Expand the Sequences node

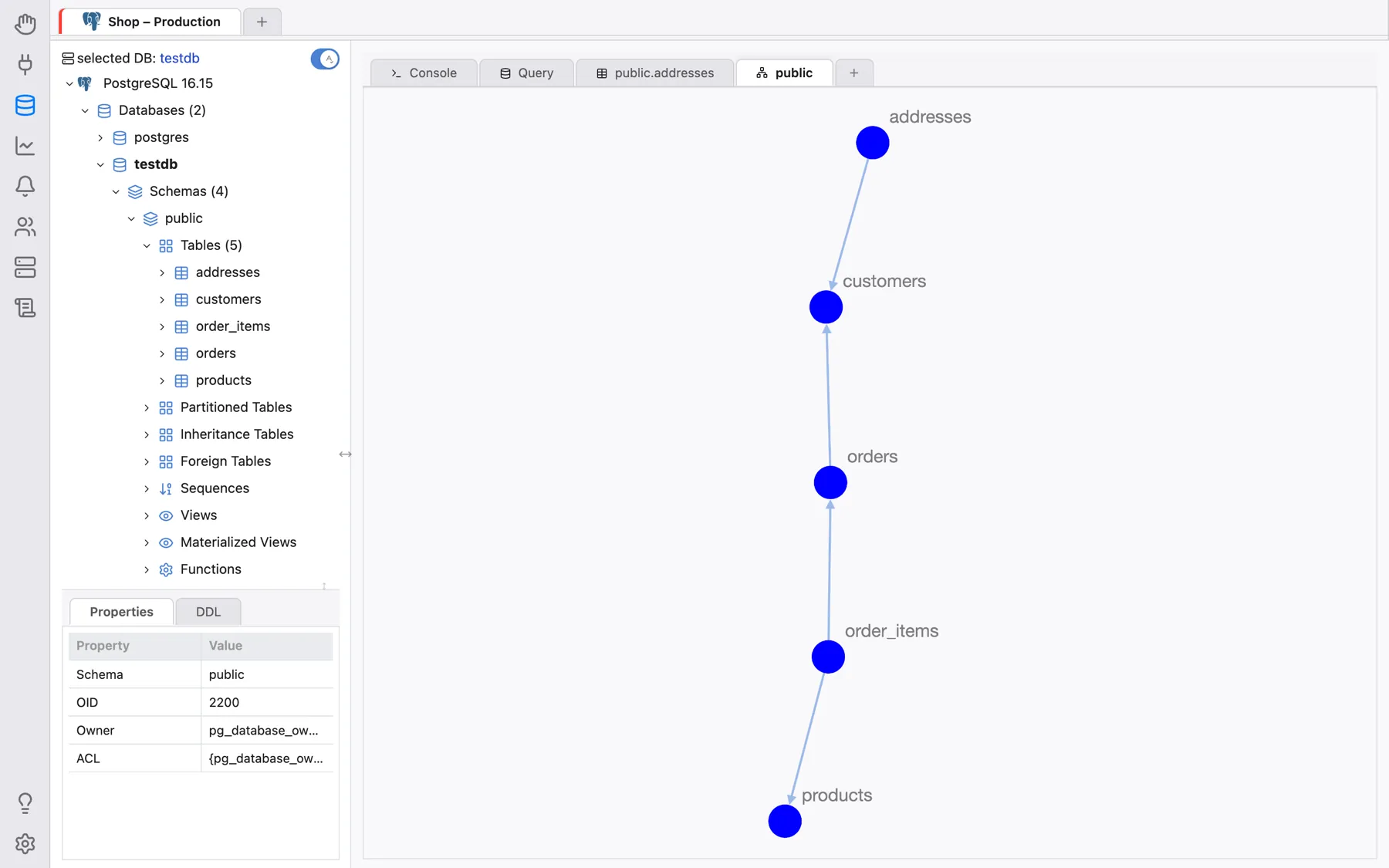coord(147,488)
